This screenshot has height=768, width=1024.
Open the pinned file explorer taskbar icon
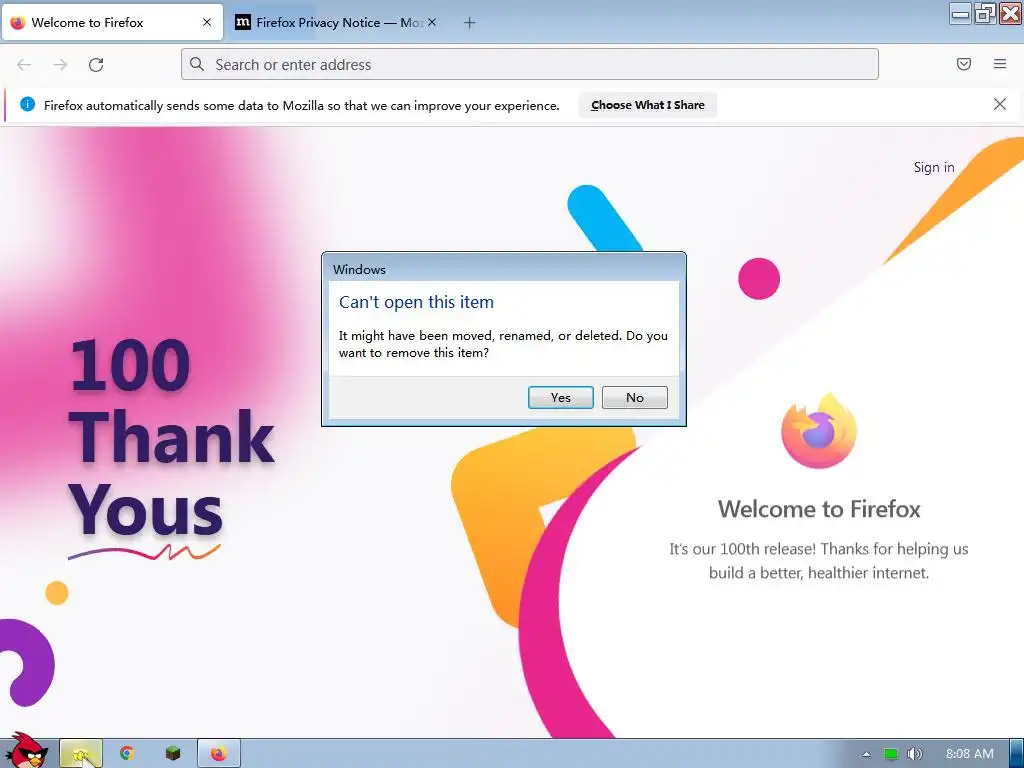[x=81, y=754]
